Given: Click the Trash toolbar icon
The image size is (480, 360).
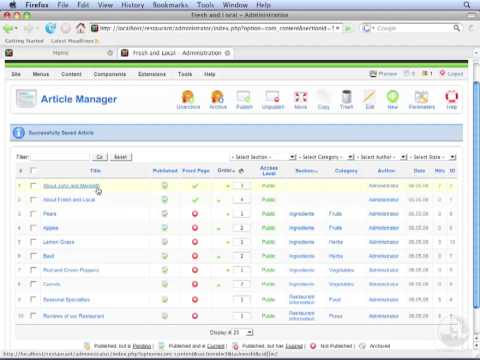Looking at the screenshot, I should click(347, 100).
